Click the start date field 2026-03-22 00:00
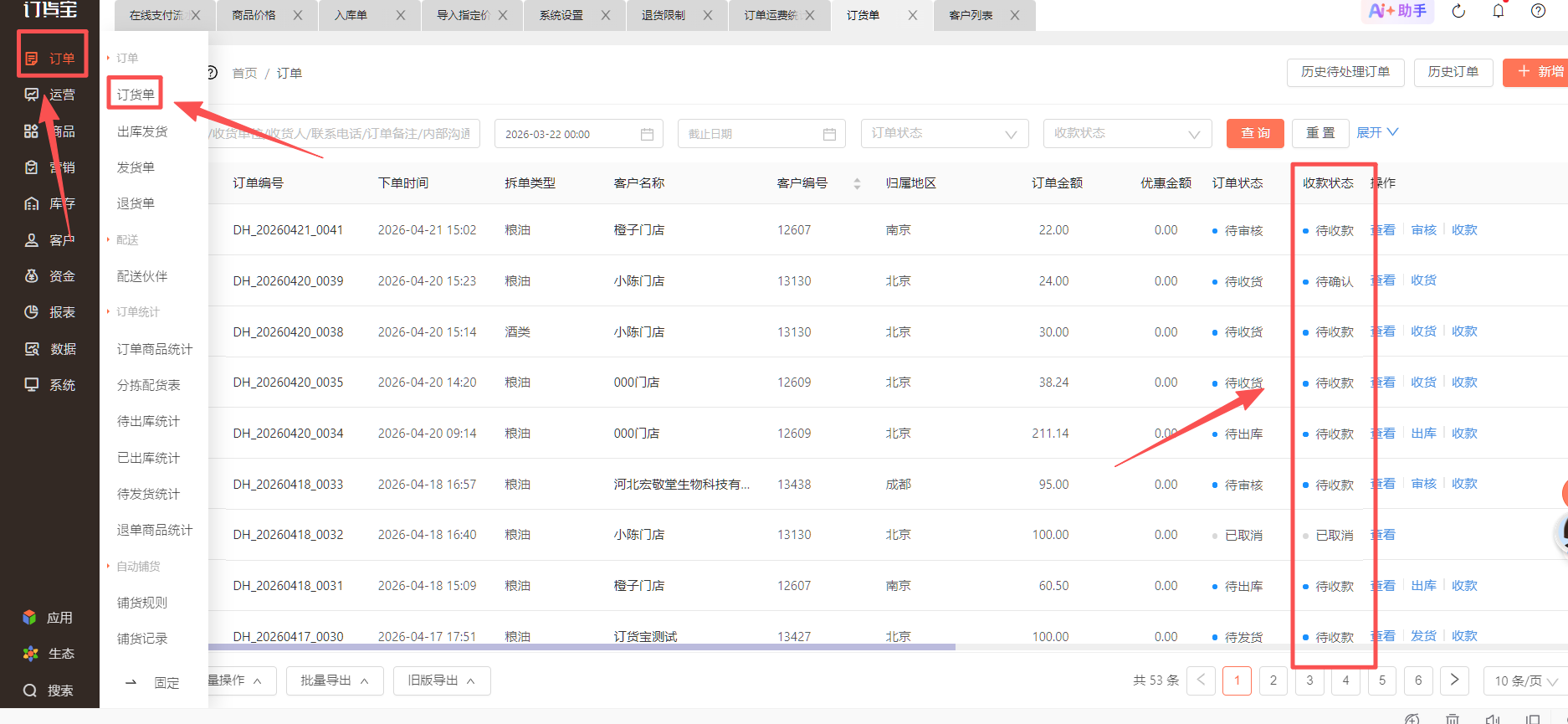This screenshot has height=724, width=1568. [579, 134]
